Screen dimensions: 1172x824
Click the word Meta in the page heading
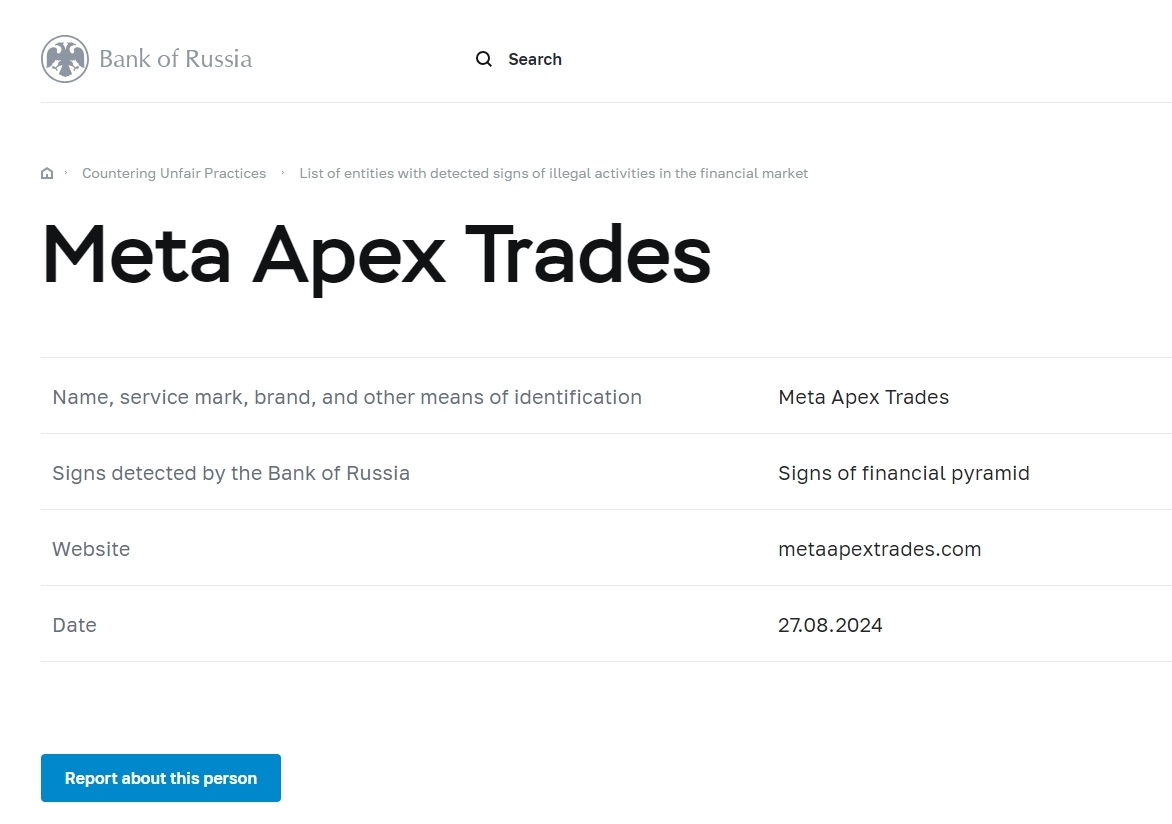[x=136, y=254]
